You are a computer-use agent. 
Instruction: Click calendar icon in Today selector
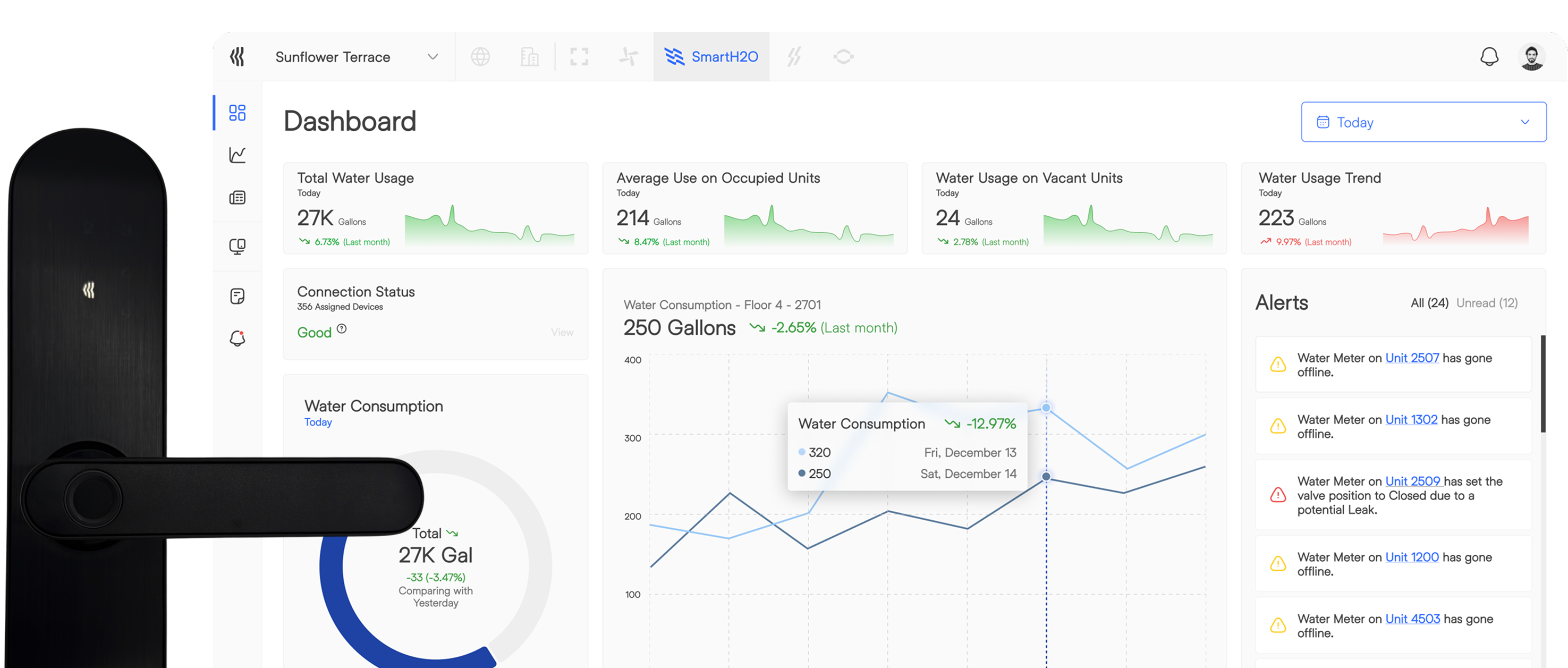pyautogui.click(x=1322, y=122)
